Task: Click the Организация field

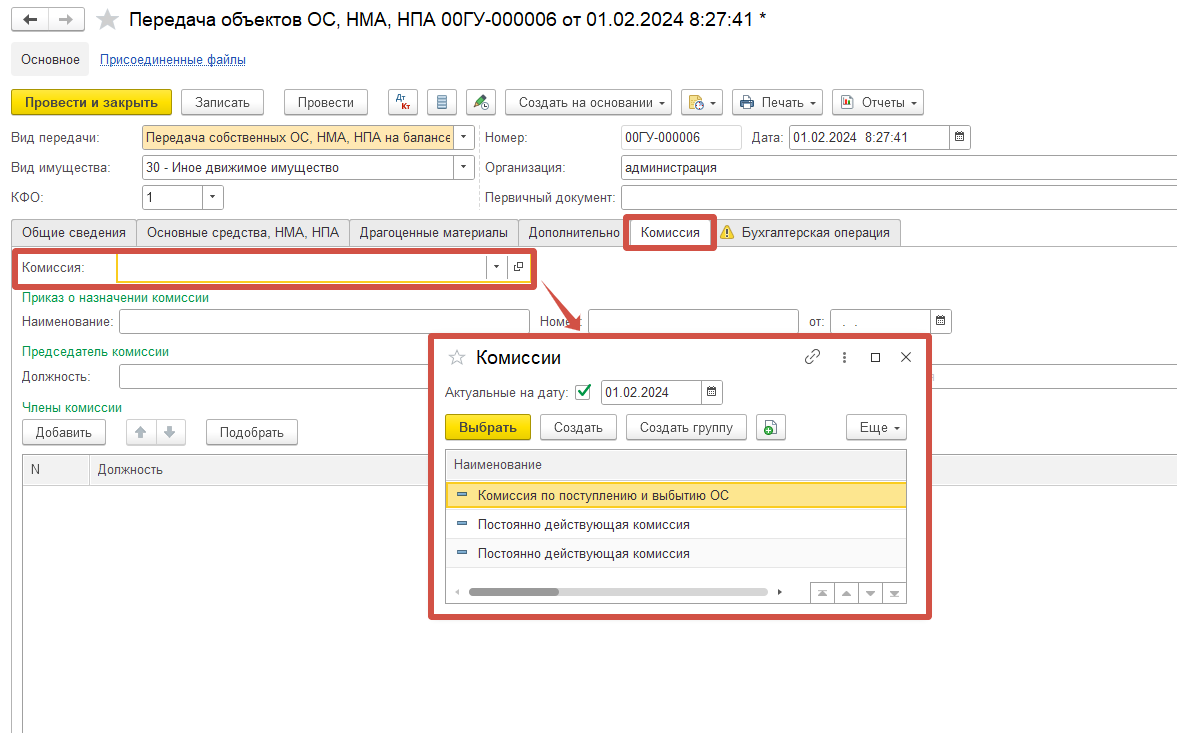Action: click(899, 167)
